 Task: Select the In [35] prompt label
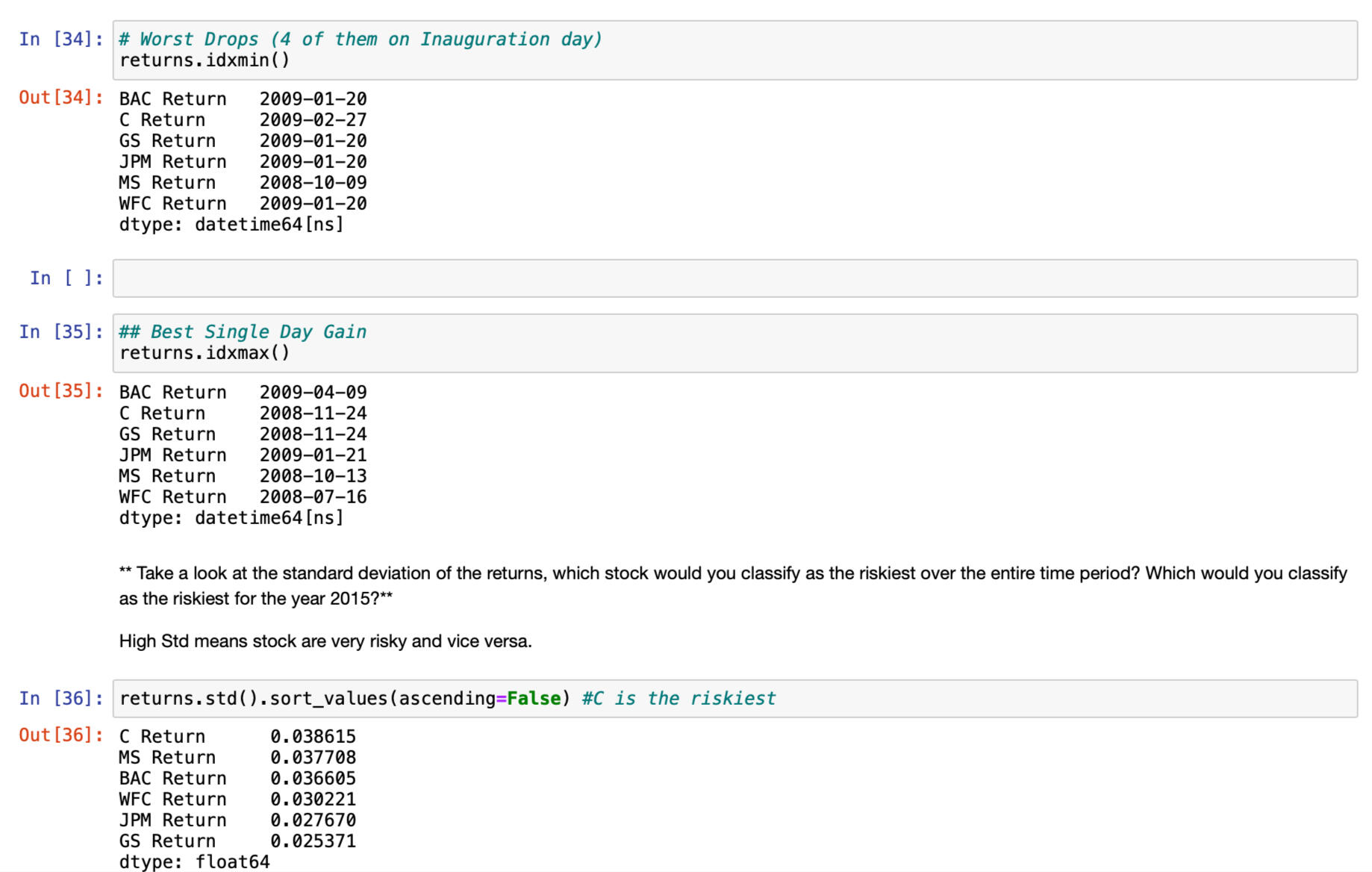tap(60, 332)
